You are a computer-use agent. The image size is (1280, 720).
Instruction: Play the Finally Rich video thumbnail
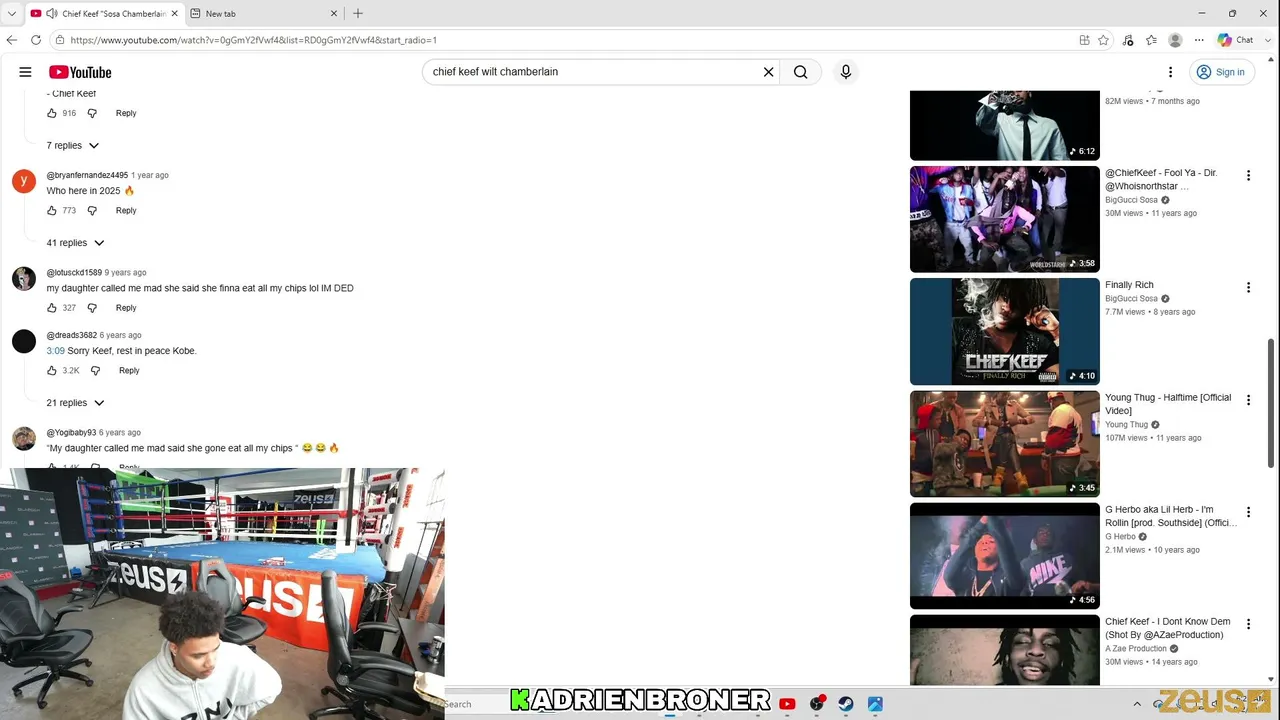tap(1004, 331)
